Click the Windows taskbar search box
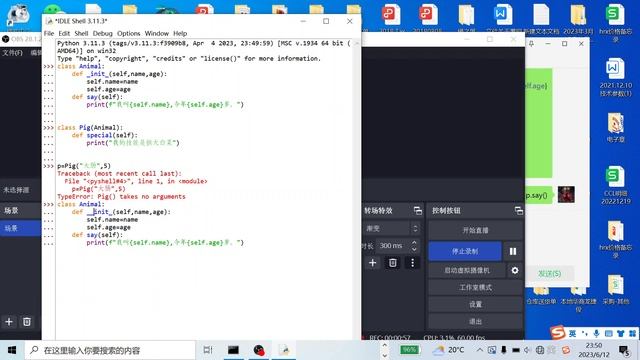640x360 pixels. coord(110,350)
